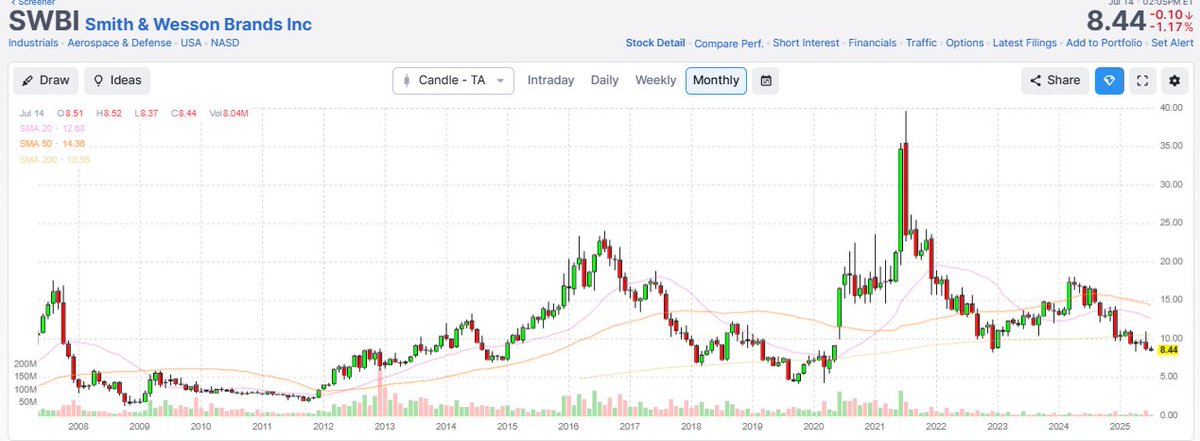Open Traffic page
Screen dimensions: 1200x441
pos(921,43)
